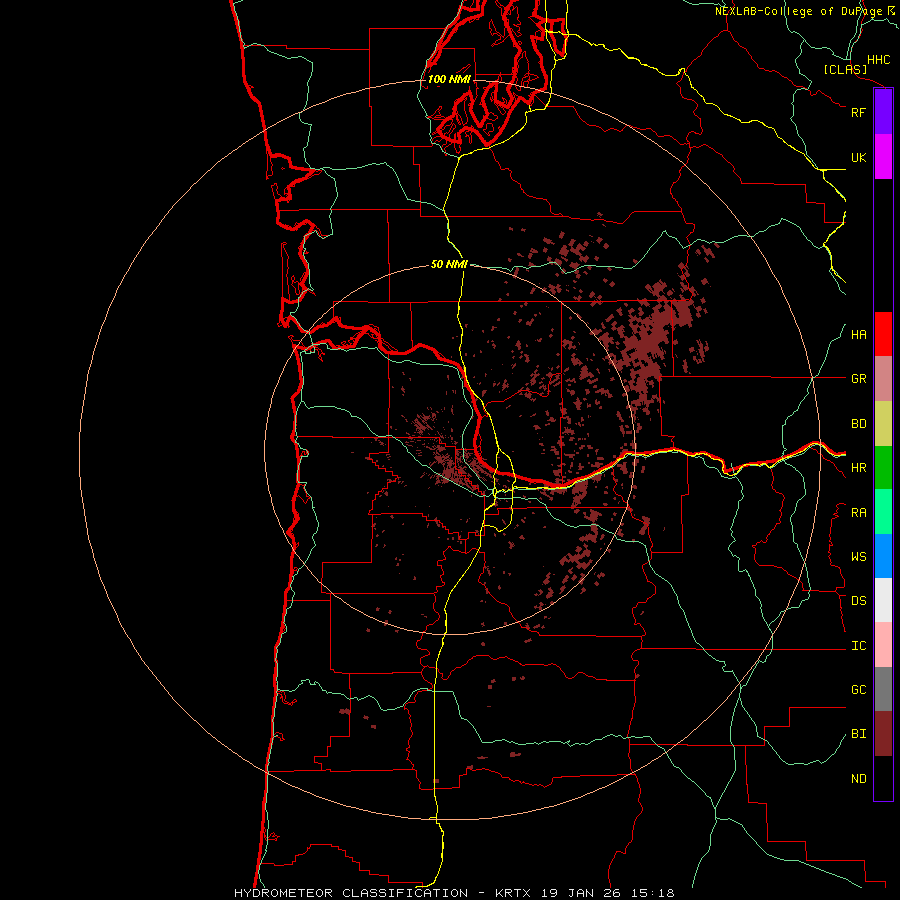Image resolution: width=900 pixels, height=900 pixels.
Task: Click the dark green HR legend swatch
Action: (883, 468)
